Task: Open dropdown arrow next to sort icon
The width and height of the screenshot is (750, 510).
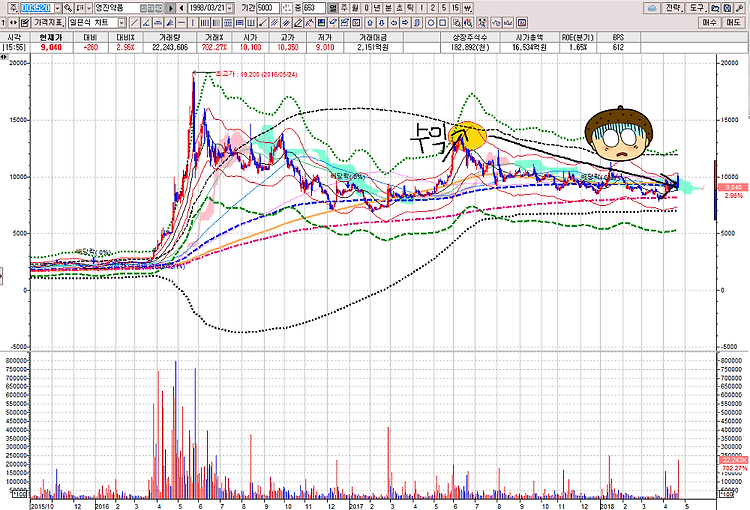Action: click(x=88, y=8)
